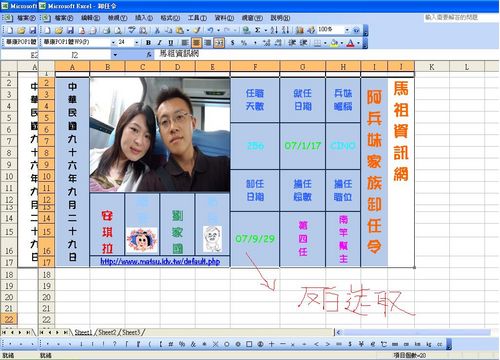The width and height of the screenshot is (500, 360).
Task: Expand the Name Box dropdown arrow
Action: (x=115, y=55)
